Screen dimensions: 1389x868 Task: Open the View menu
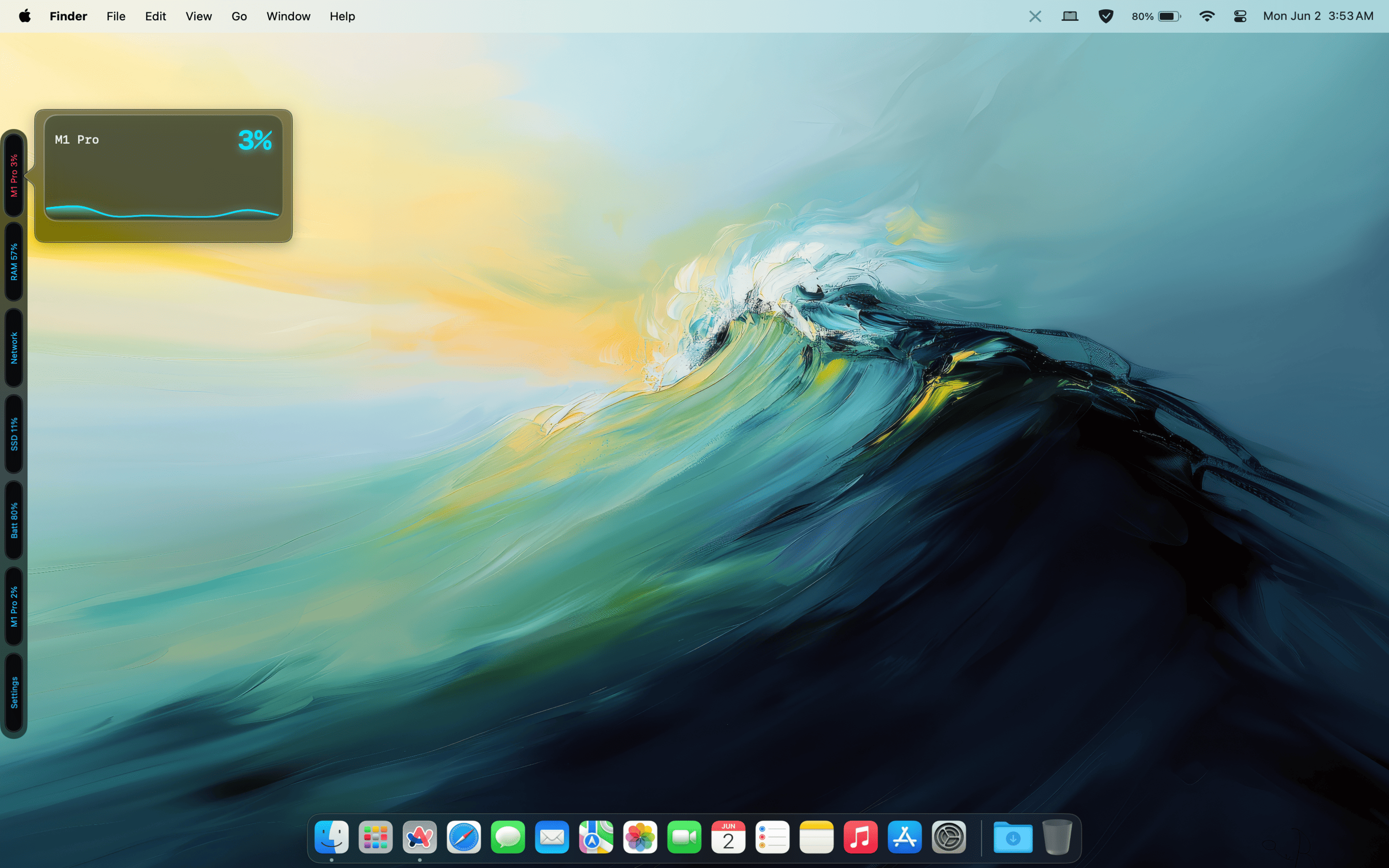(x=199, y=16)
